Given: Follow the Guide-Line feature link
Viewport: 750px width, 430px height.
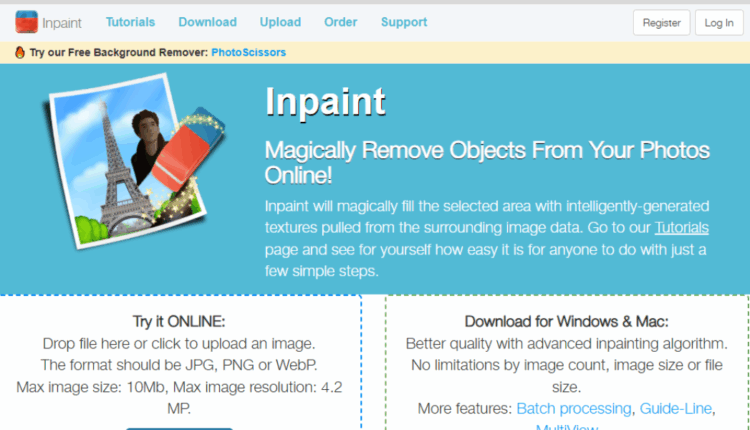Looking at the screenshot, I should point(676,408).
